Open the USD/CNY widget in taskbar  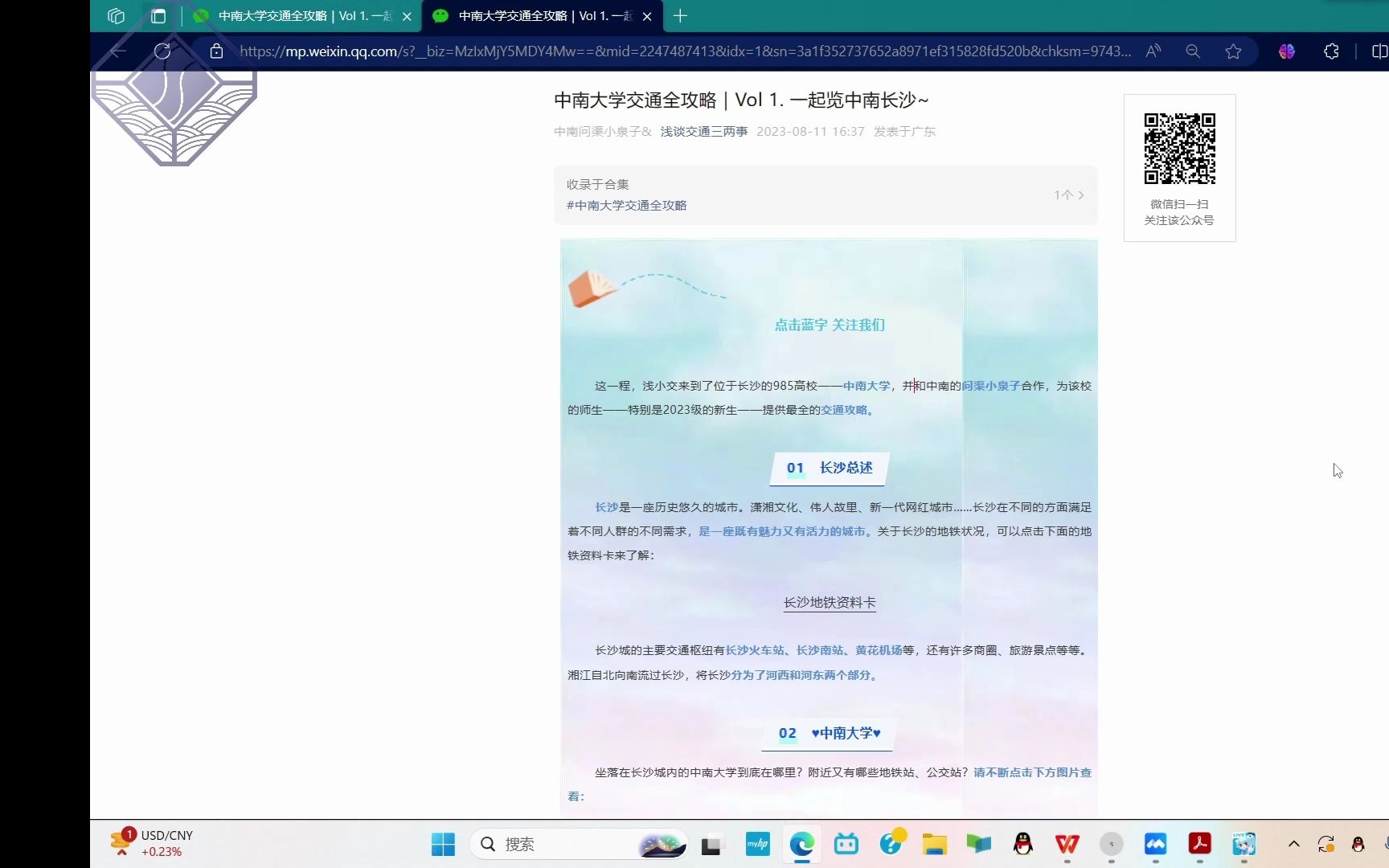(153, 843)
